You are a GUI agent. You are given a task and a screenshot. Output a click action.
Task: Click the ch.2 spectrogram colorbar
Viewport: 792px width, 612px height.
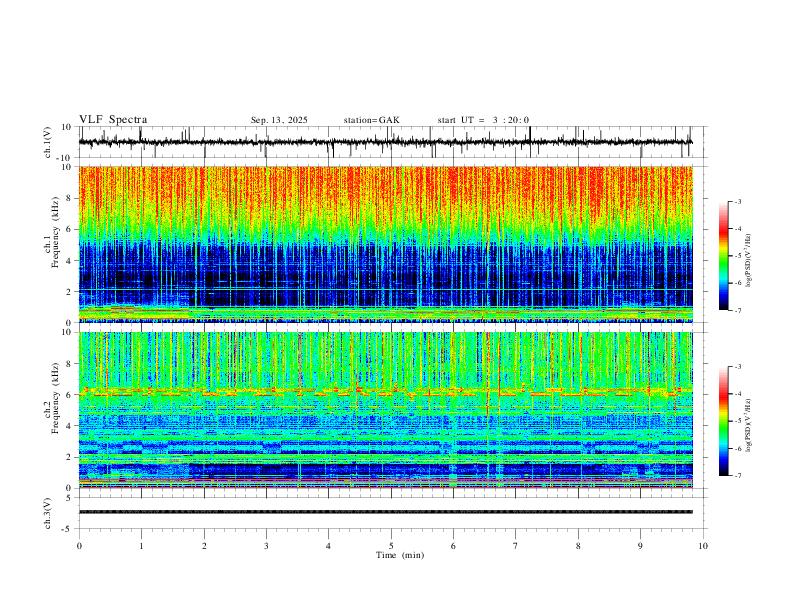click(723, 421)
